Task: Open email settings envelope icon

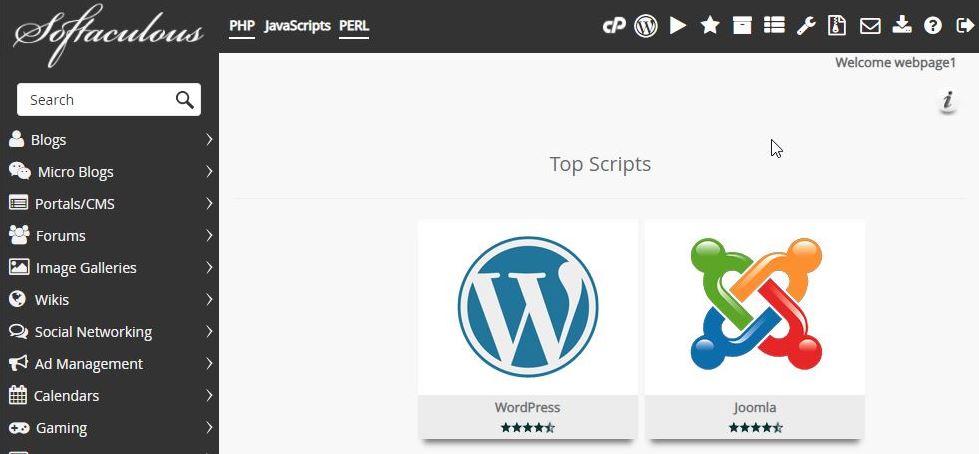Action: tap(870, 26)
